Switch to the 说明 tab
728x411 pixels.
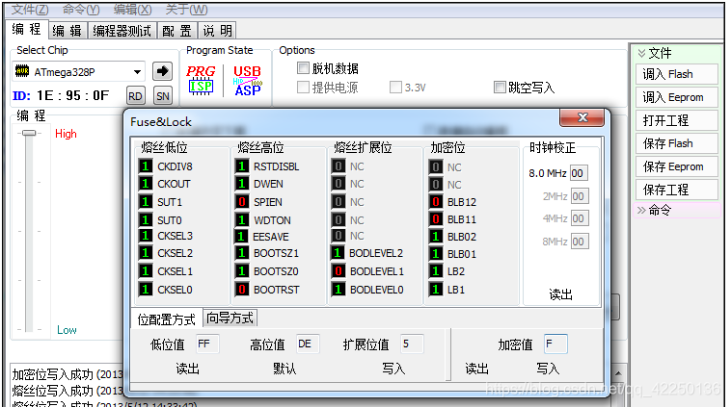pyautogui.click(x=217, y=31)
